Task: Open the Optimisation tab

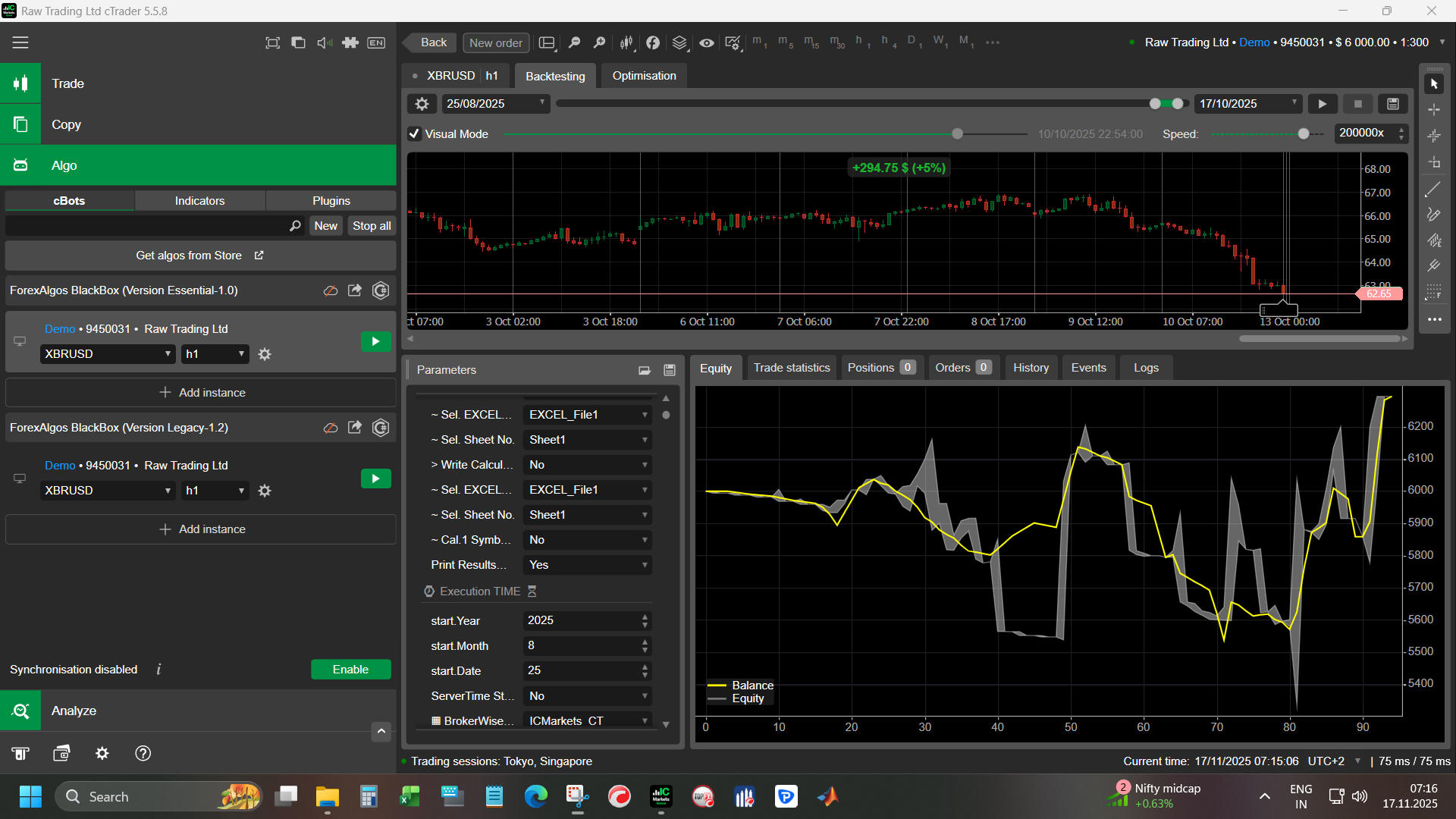Action: coord(644,76)
